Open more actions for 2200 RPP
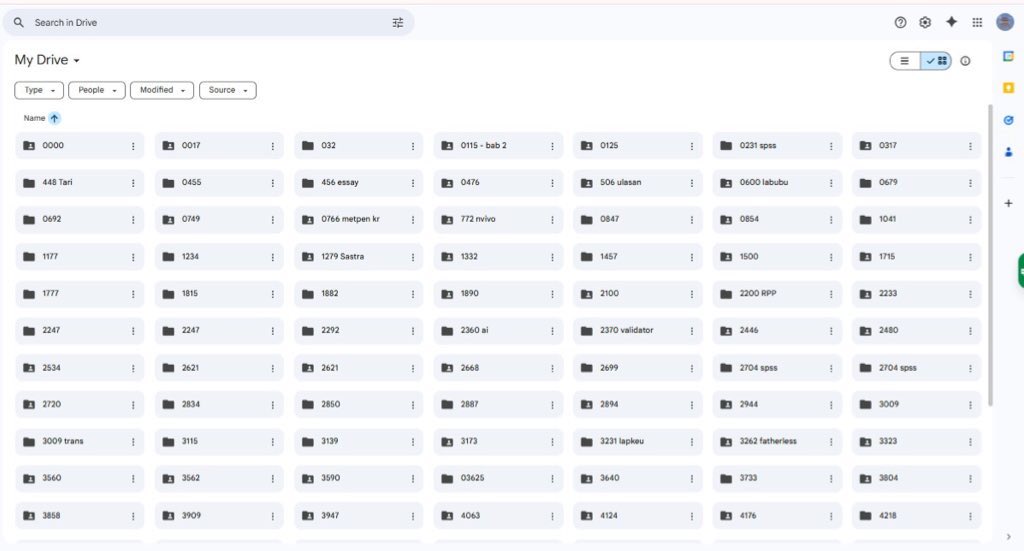Viewport: 1024px width, 551px height. point(831,294)
